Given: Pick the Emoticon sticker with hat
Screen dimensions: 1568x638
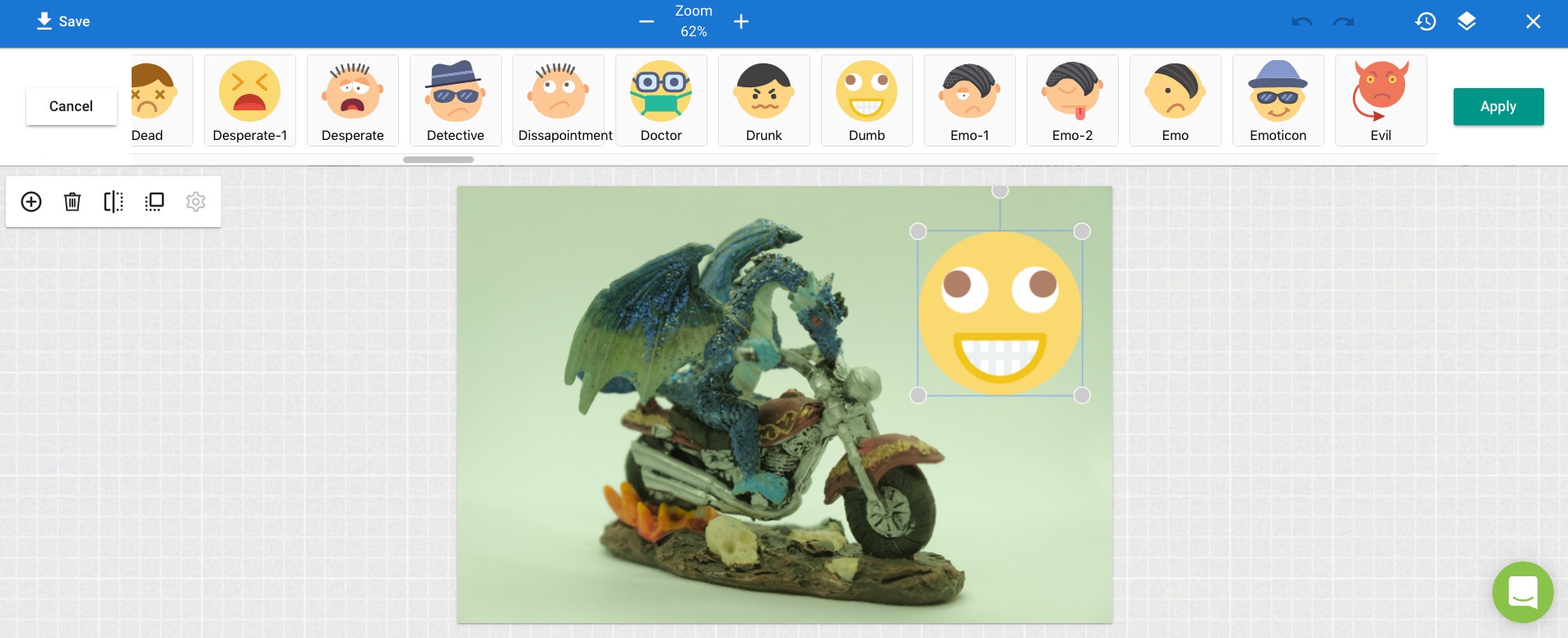Looking at the screenshot, I should pyautogui.click(x=1278, y=100).
